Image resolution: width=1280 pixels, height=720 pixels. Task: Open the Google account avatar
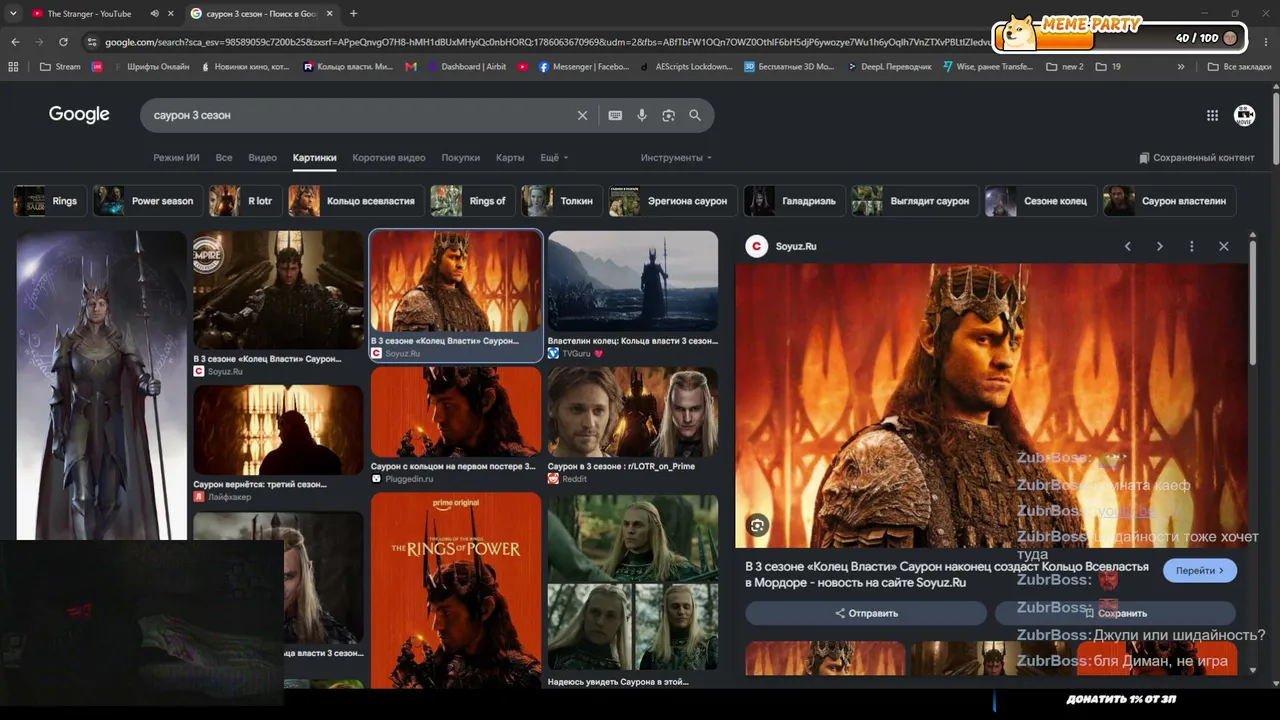1244,115
